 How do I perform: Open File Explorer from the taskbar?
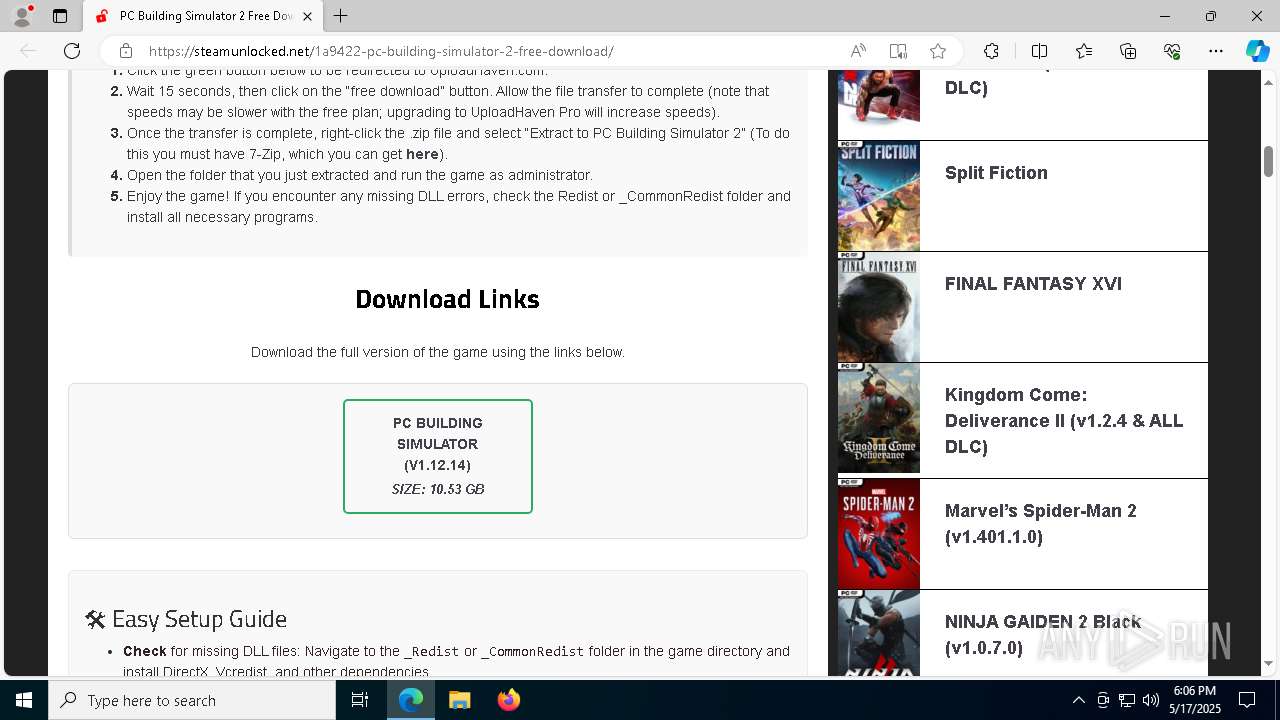point(459,700)
